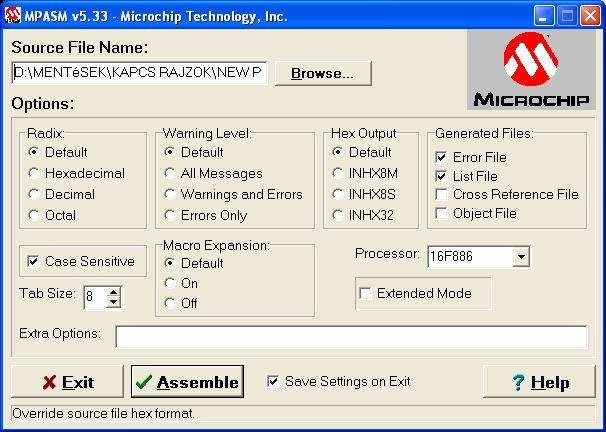Click the status bar hint text

click(103, 413)
